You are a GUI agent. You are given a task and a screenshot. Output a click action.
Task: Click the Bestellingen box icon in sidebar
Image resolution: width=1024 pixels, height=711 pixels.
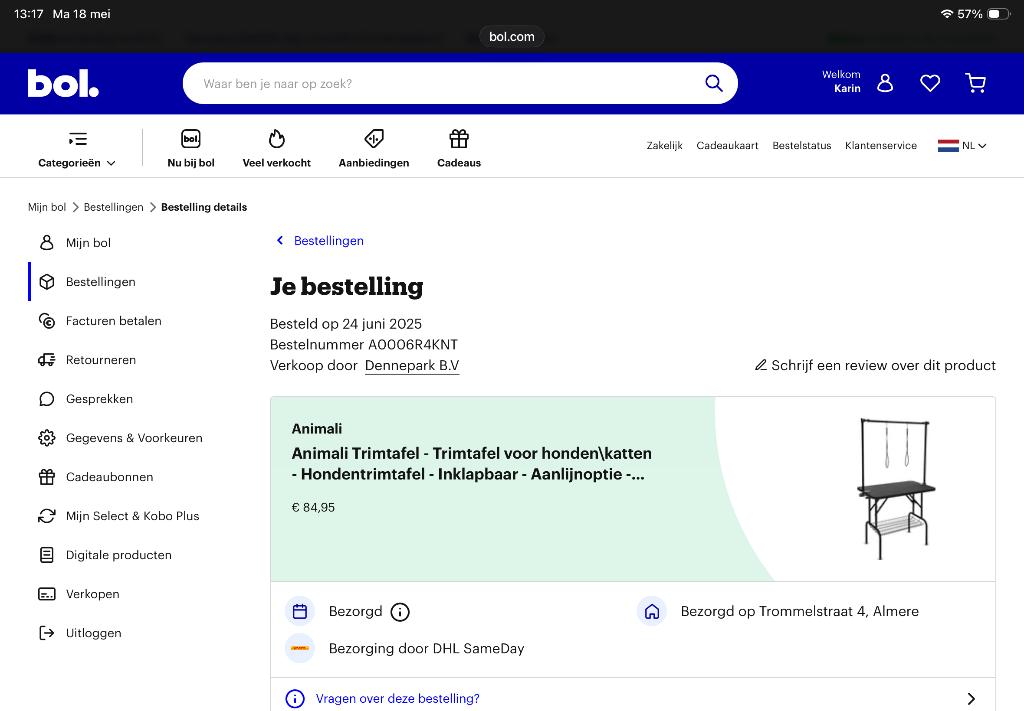pos(46,282)
